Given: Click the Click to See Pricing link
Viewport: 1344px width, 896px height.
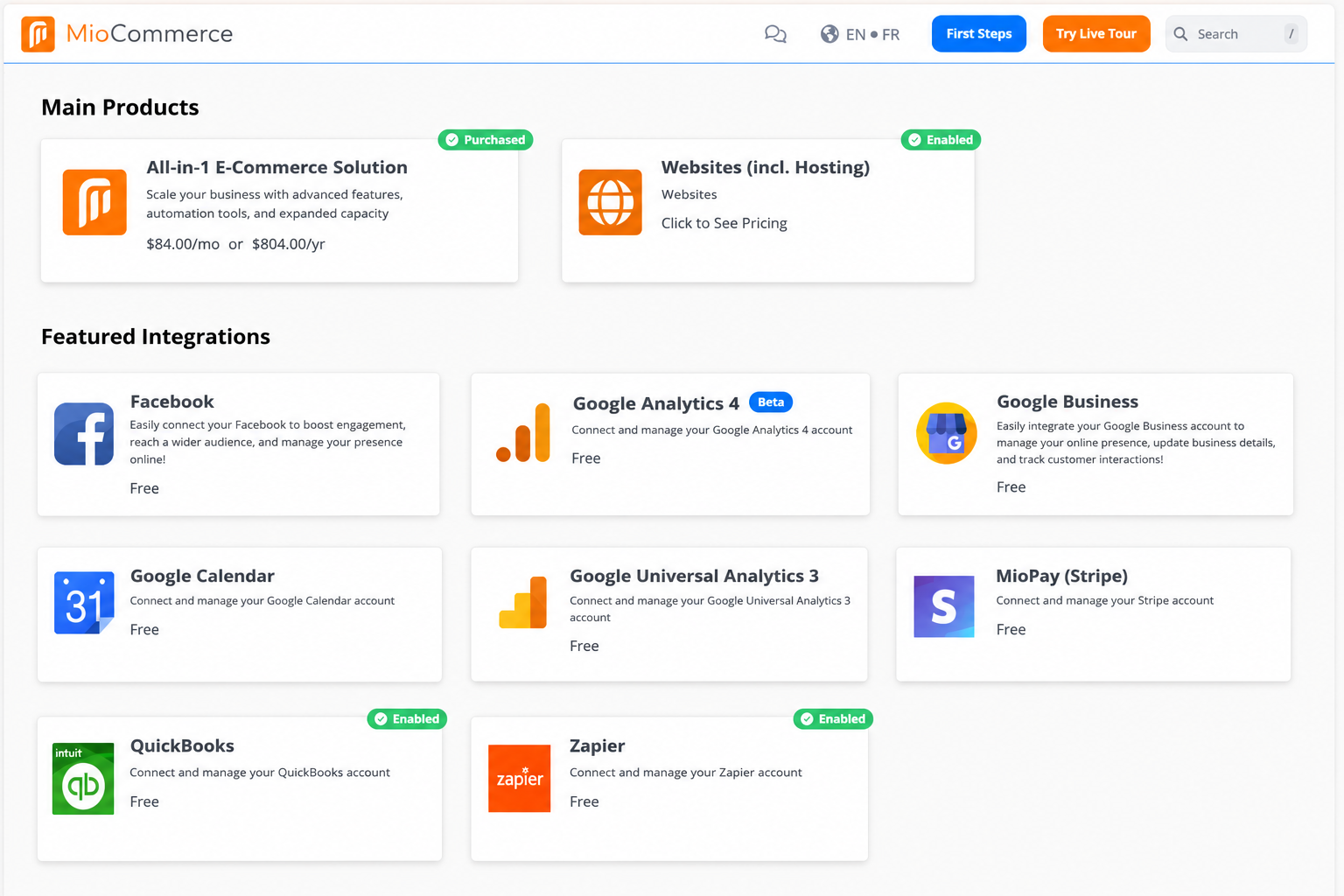Looking at the screenshot, I should pyautogui.click(x=724, y=223).
